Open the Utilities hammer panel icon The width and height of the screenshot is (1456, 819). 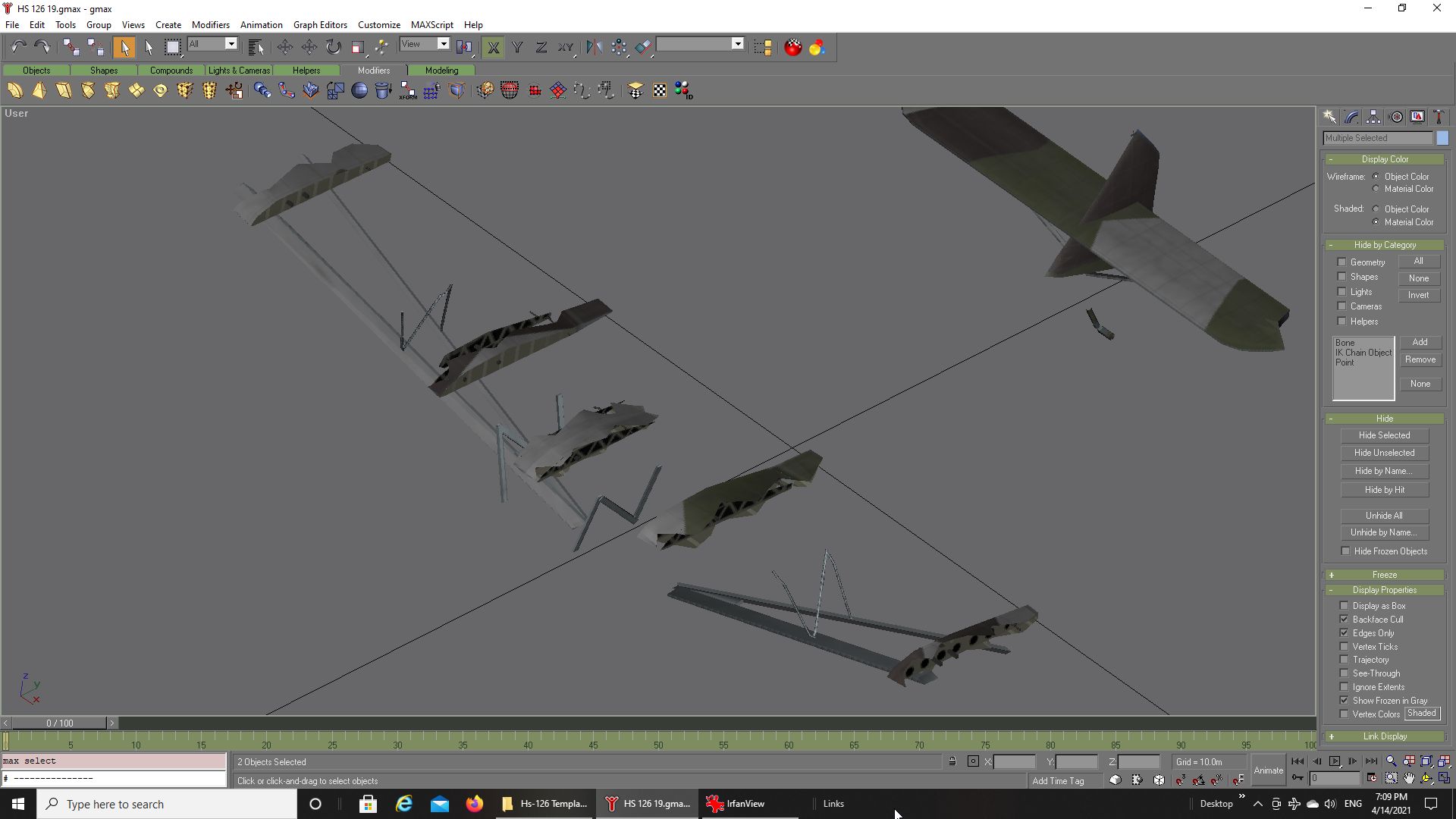pos(1439,117)
